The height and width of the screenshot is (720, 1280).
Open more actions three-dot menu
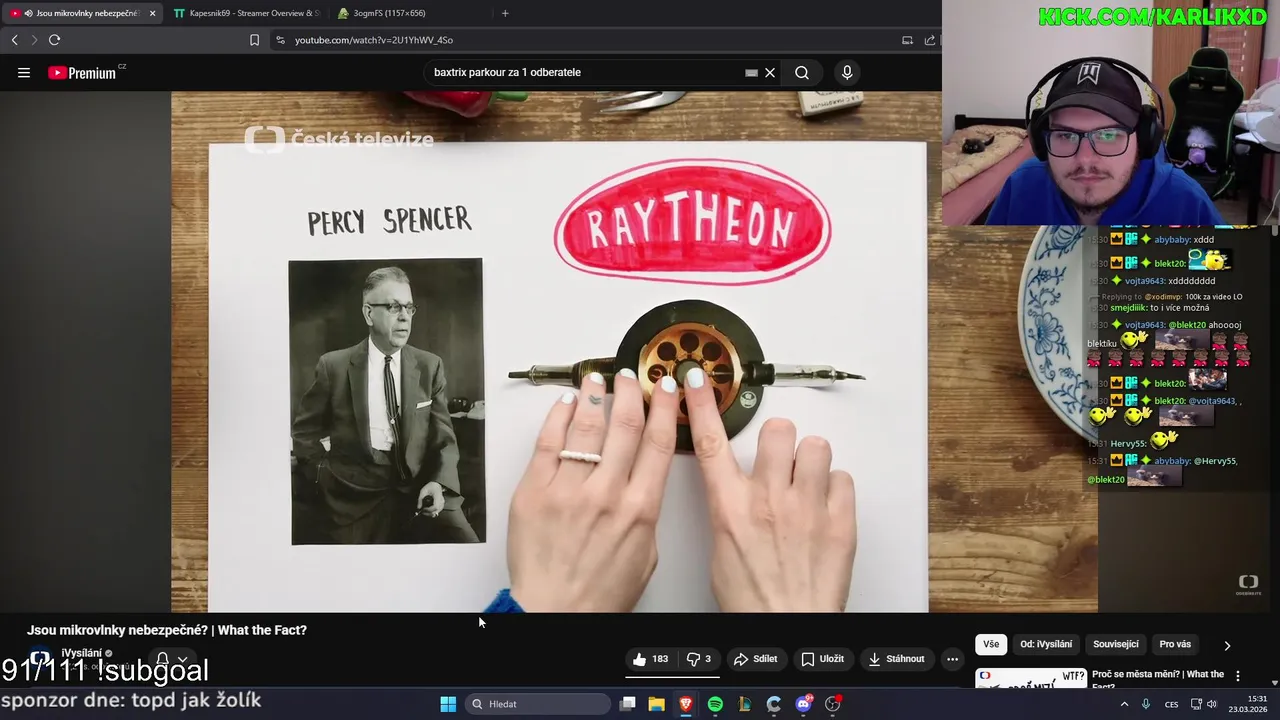952,659
